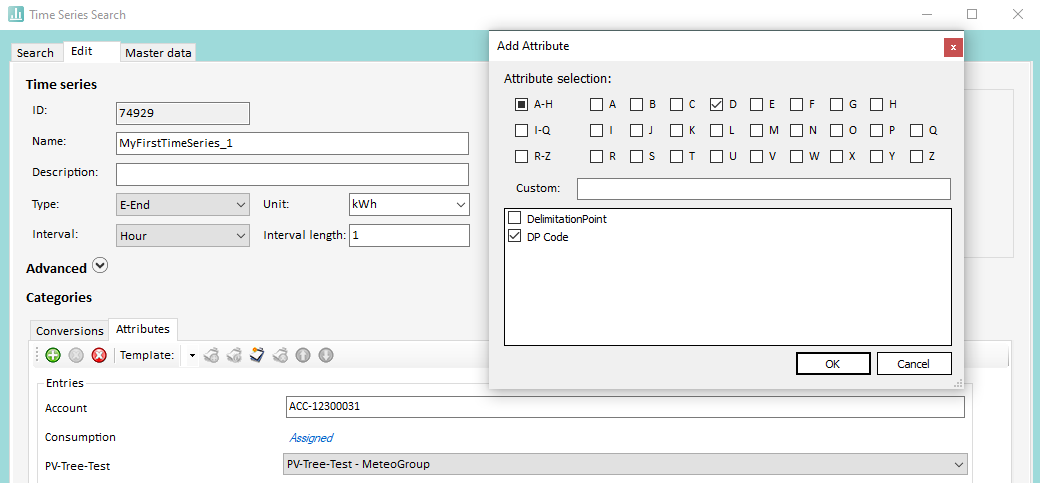Click the green add attribute icon
1040x483 pixels.
(53, 355)
